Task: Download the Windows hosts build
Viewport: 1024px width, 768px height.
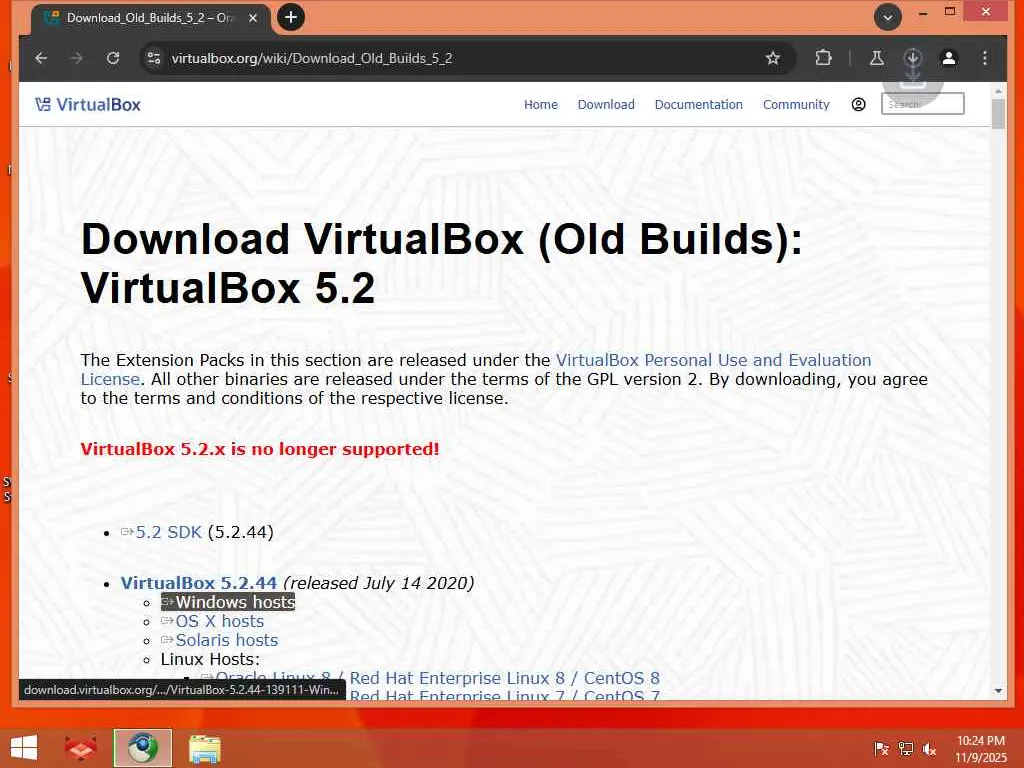Action: point(229,602)
